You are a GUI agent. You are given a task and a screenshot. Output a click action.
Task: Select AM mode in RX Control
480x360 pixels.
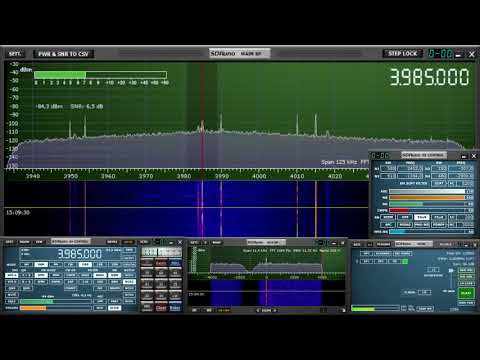27,264
